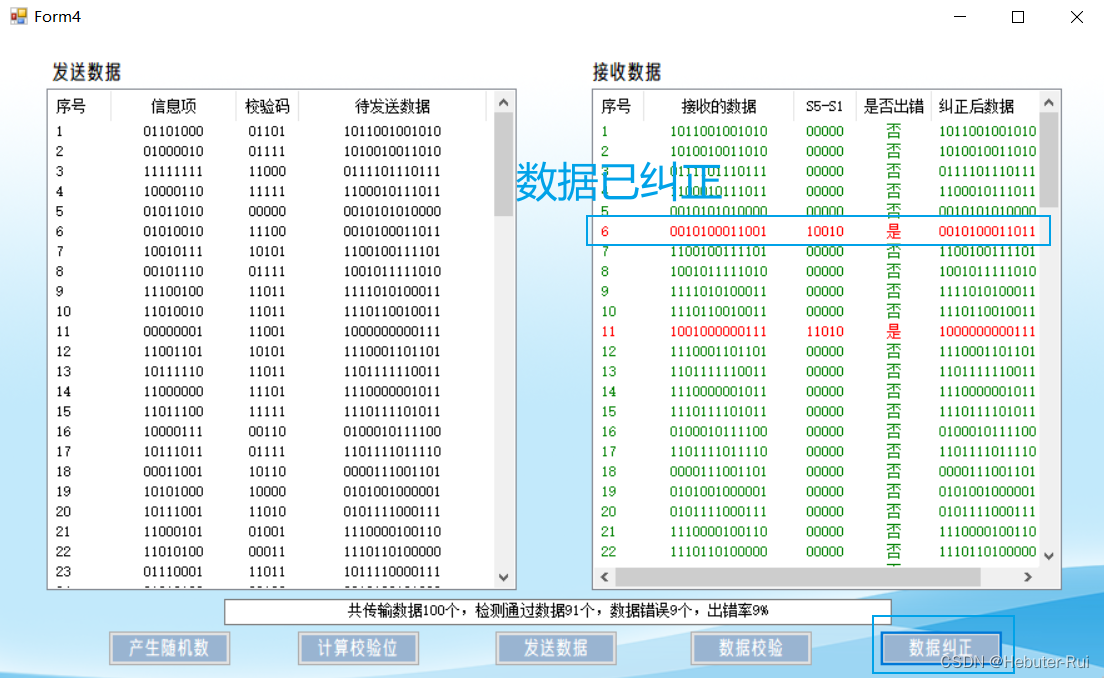Click the 计算校验位 button
This screenshot has width=1104, height=678.
358,648
